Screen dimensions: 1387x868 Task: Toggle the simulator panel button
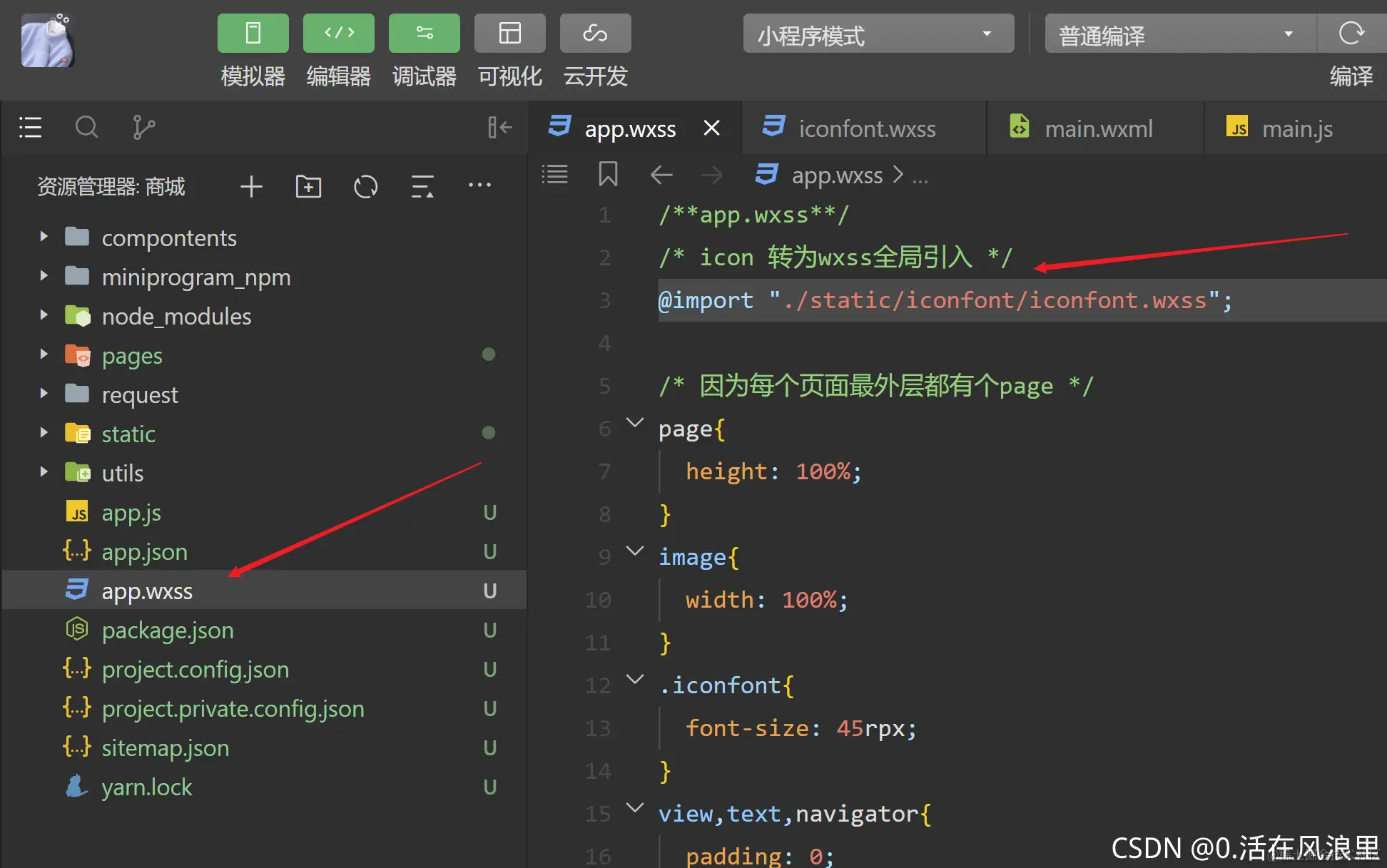(253, 34)
